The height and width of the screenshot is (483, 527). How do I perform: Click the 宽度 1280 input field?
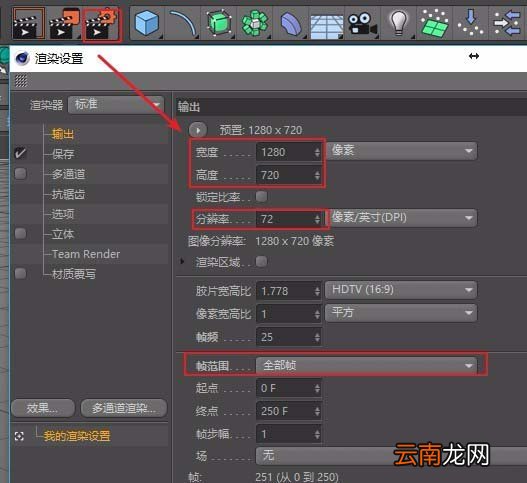(x=289, y=152)
